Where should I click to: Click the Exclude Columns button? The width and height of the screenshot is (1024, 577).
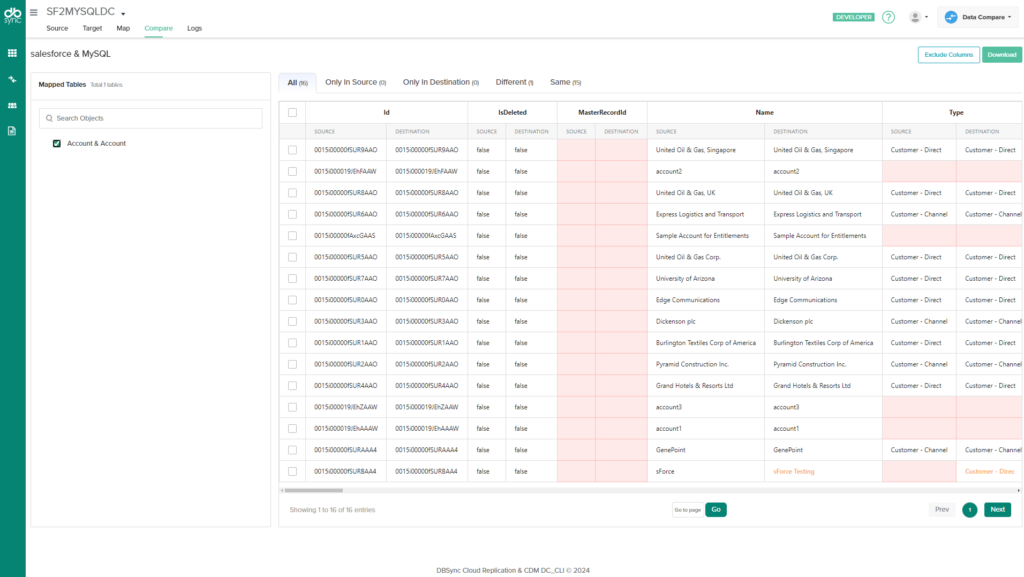click(948, 55)
